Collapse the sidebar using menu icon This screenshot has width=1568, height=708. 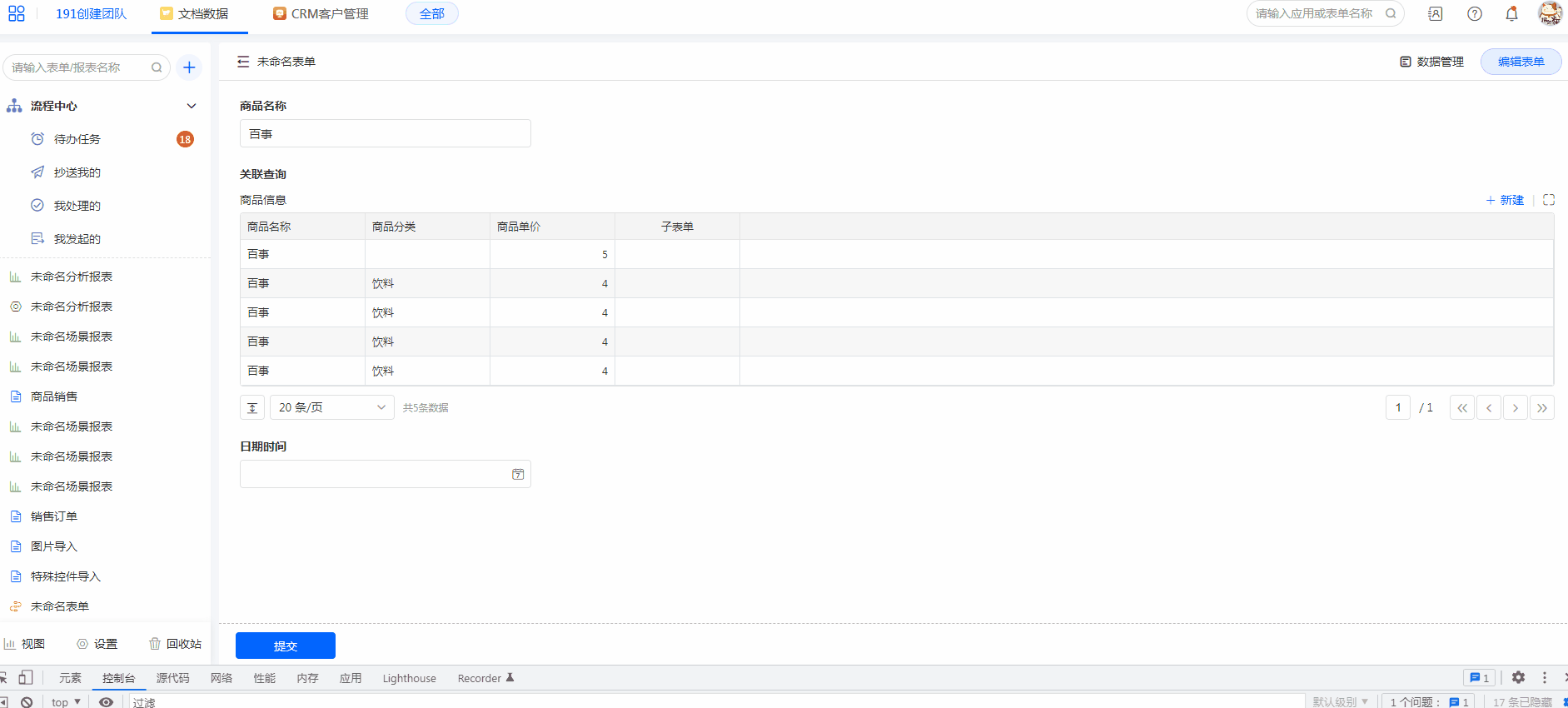pyautogui.click(x=243, y=62)
